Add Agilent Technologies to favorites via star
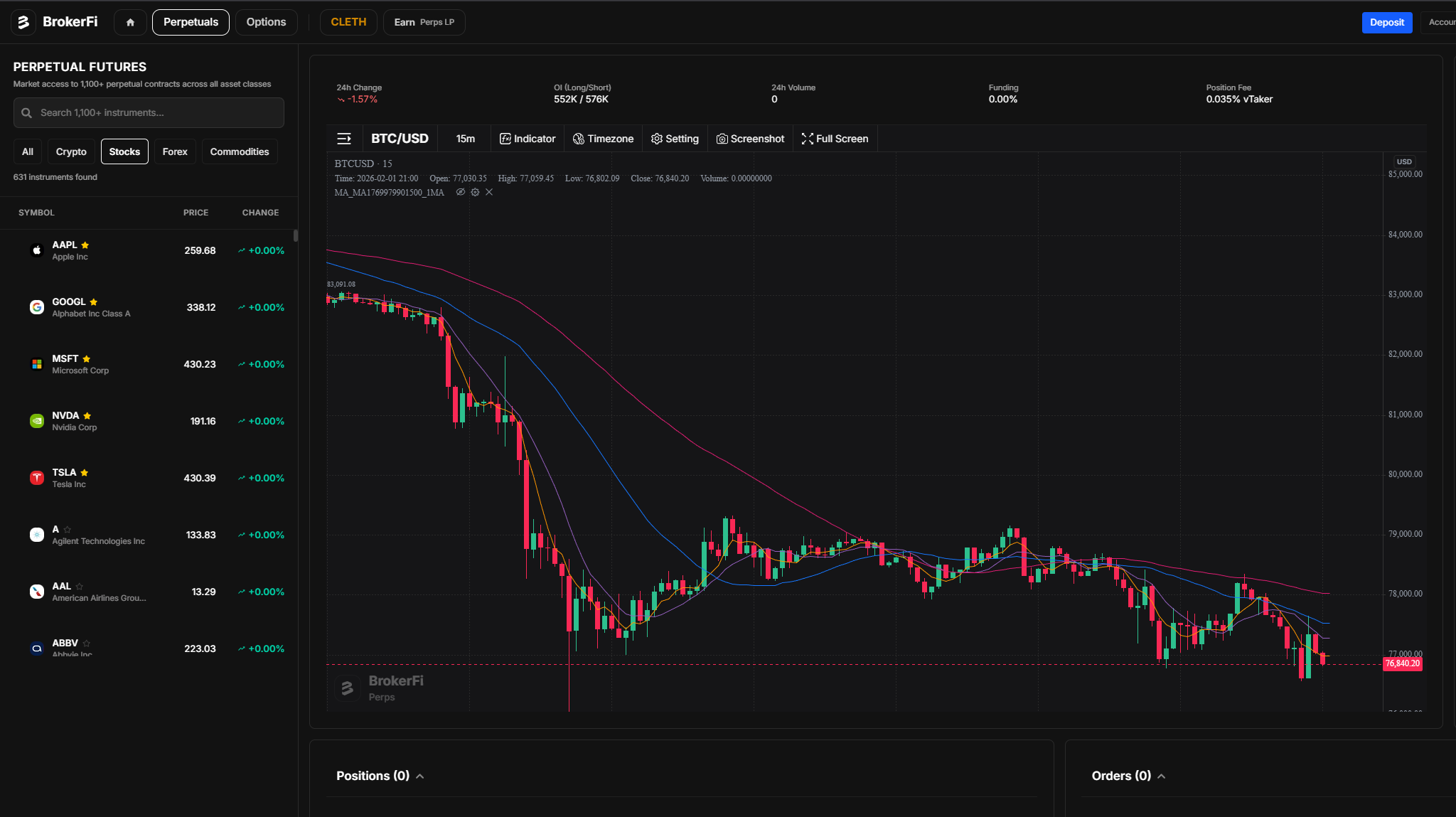The height and width of the screenshot is (817, 1456). tap(67, 529)
